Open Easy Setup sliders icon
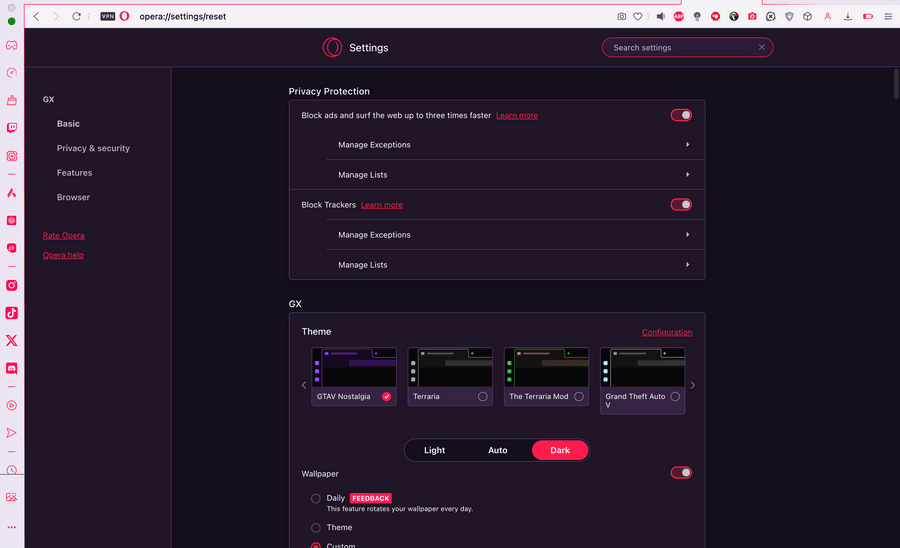Screen dimensions: 900x548 (x=888, y=17)
